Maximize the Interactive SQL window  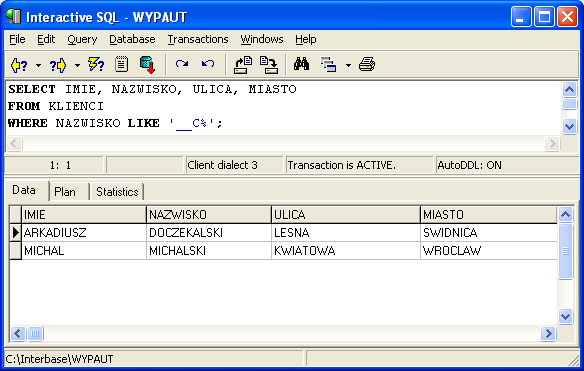pyautogui.click(x=544, y=17)
